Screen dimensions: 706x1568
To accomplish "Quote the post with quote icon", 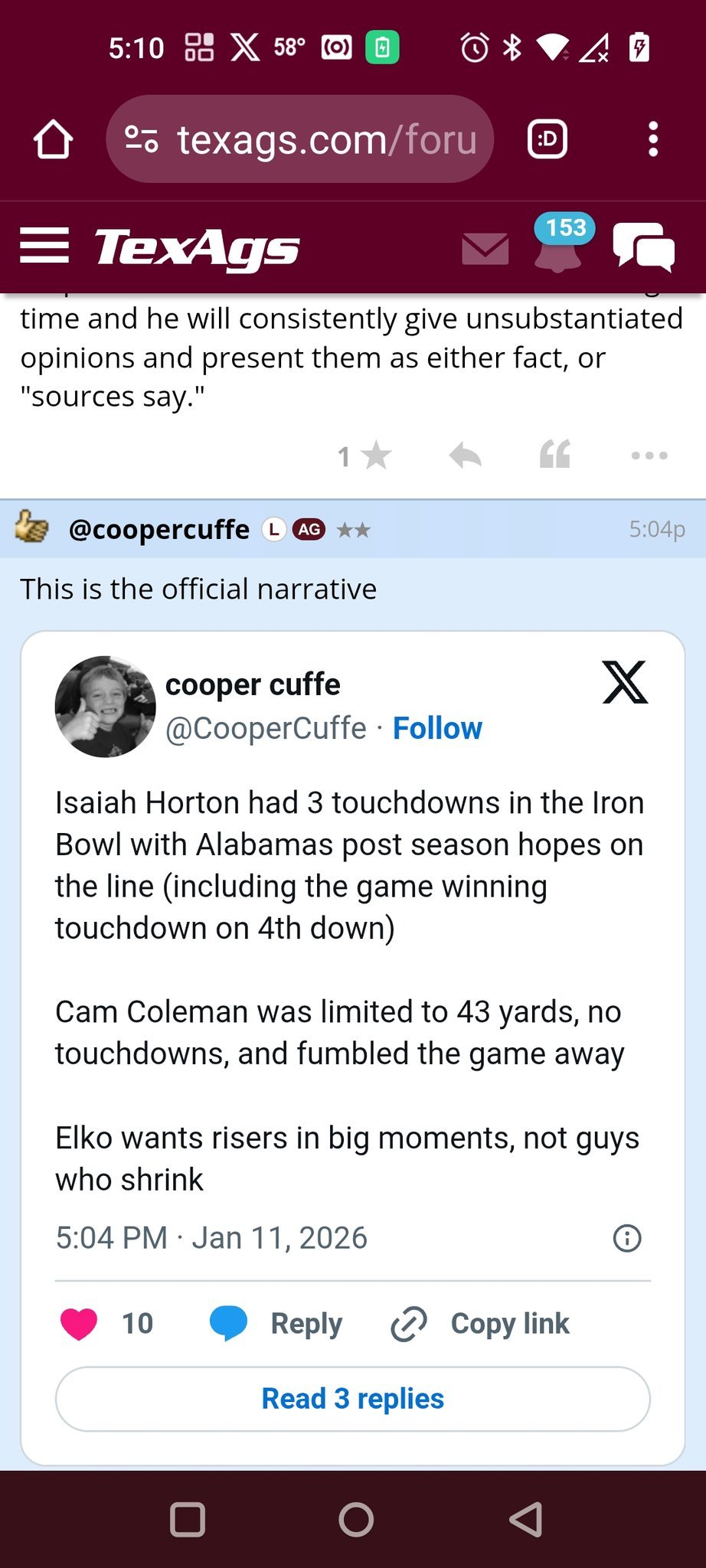I will click(x=555, y=455).
